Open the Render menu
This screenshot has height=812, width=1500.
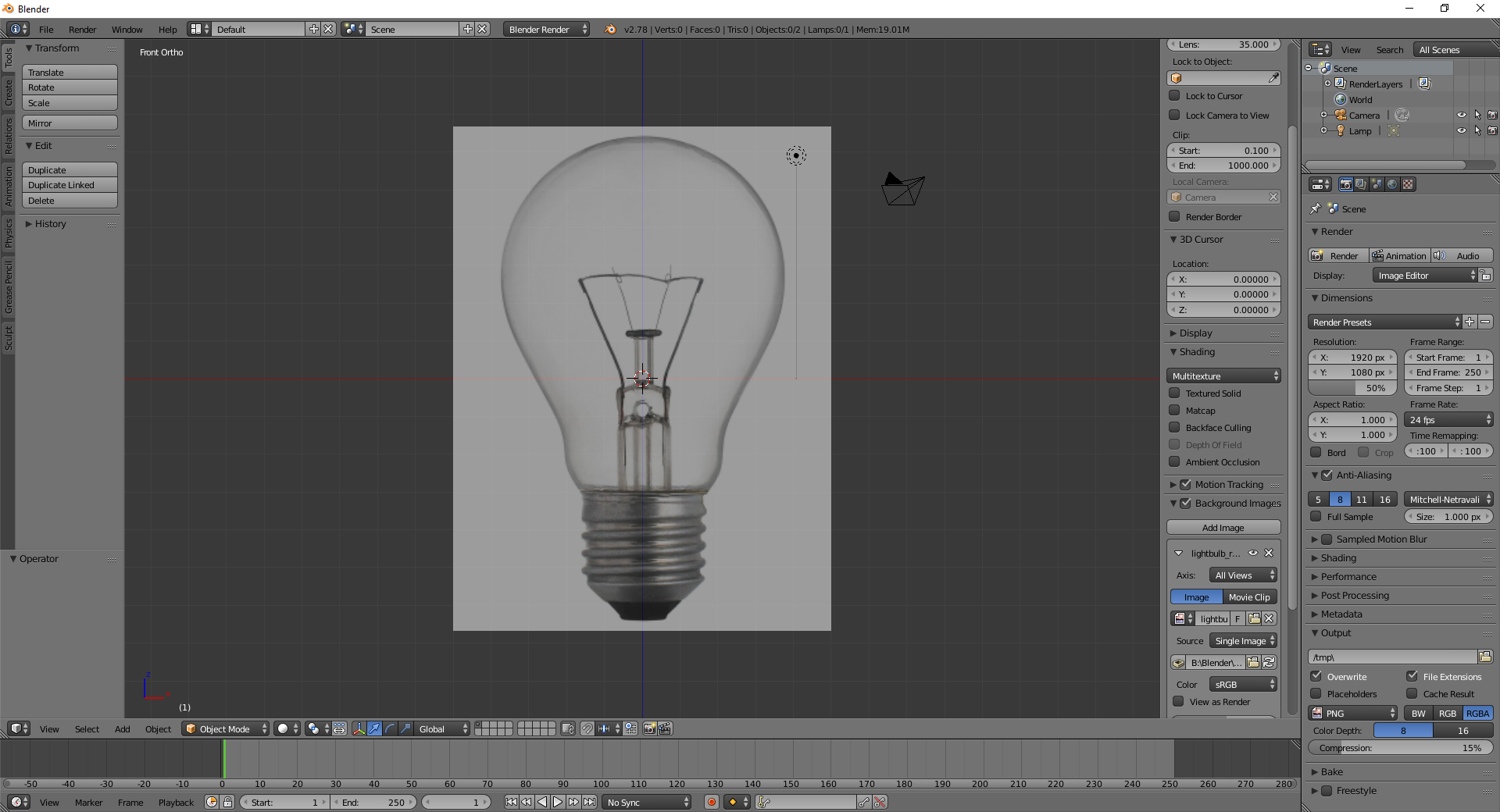[82, 29]
